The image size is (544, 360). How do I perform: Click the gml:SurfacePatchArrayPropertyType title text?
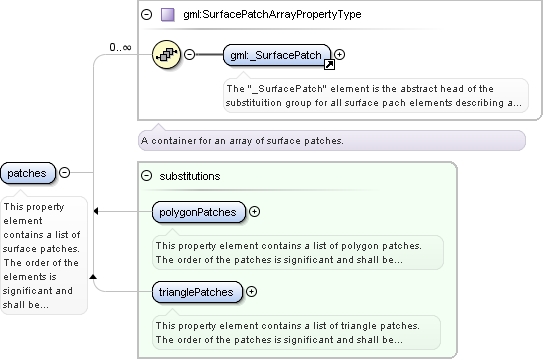[272, 15]
